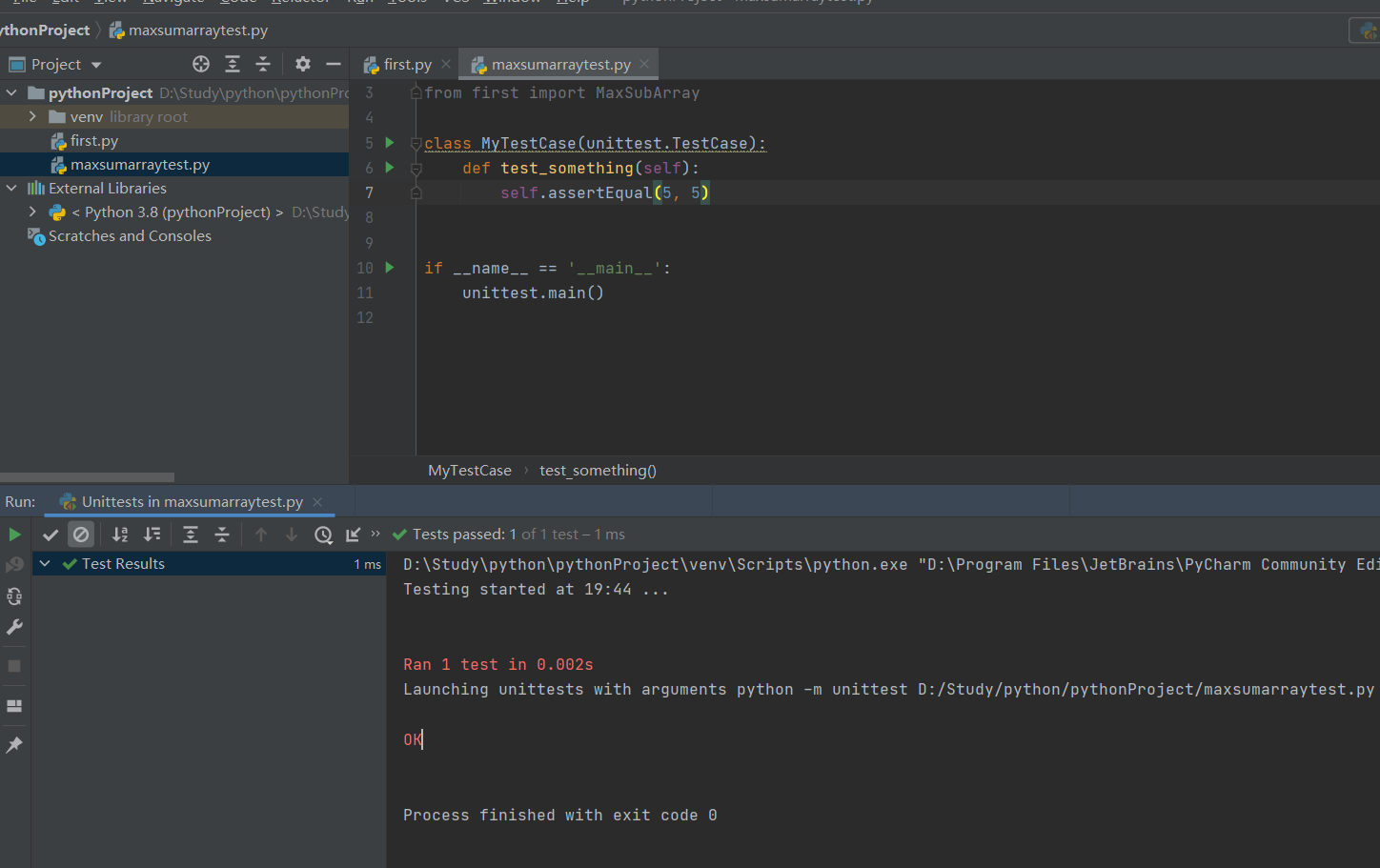Expand the venv library root folder
Viewport: 1380px width, 868px height.
(x=32, y=116)
